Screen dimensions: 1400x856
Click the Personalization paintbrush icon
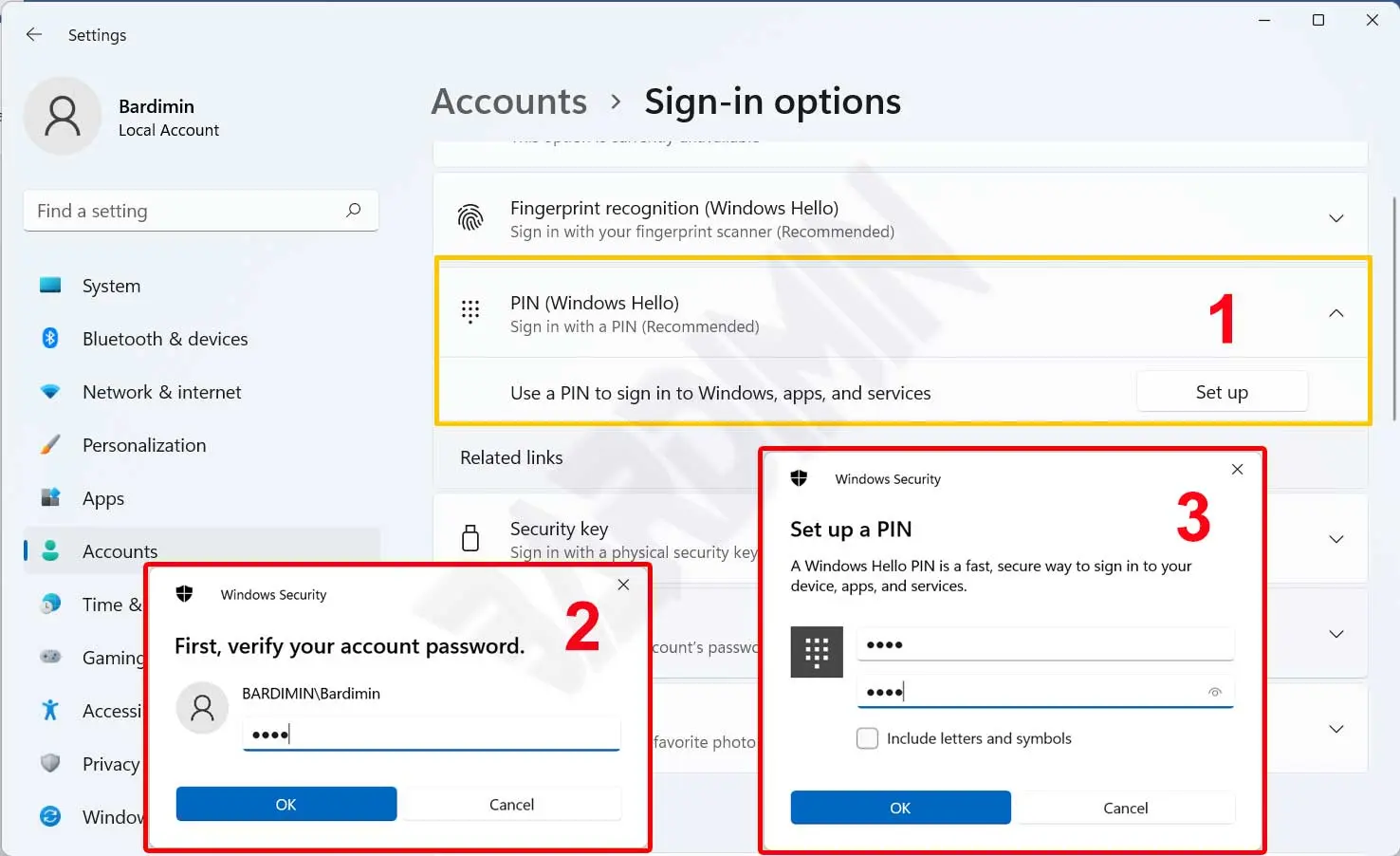pos(50,445)
